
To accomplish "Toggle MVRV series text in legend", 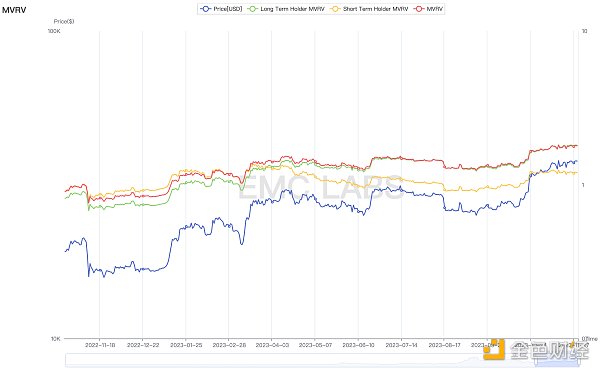I will (x=435, y=8).
